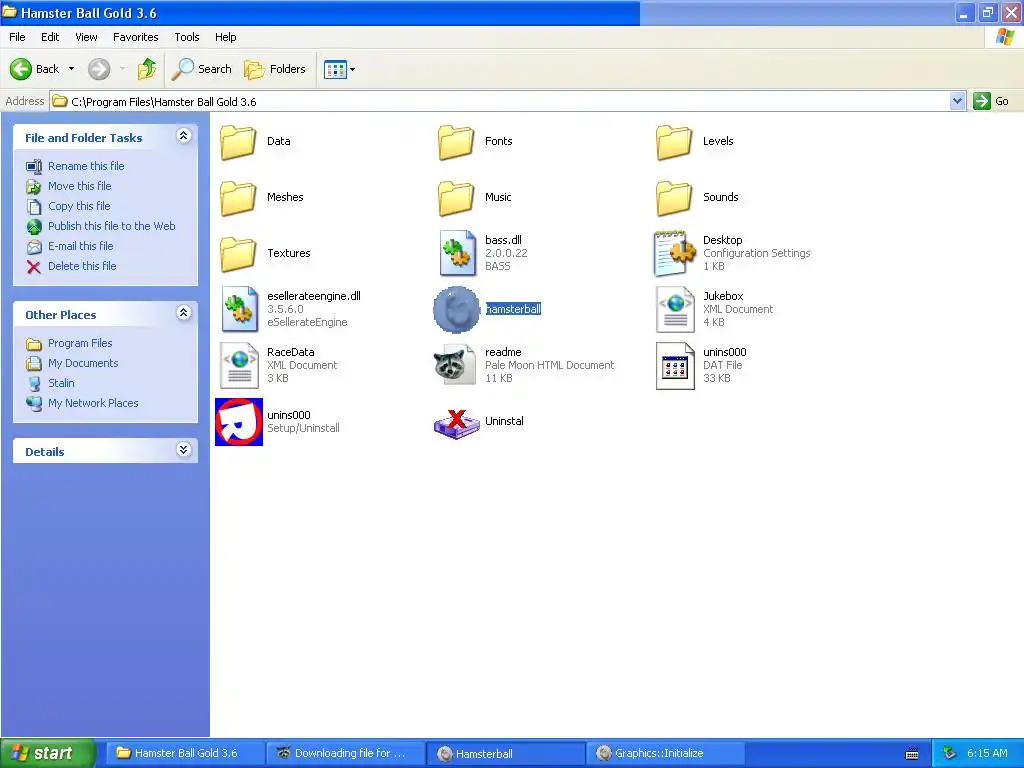The image size is (1024, 768).
Task: Select the Jukebox XML document icon
Action: click(x=675, y=310)
